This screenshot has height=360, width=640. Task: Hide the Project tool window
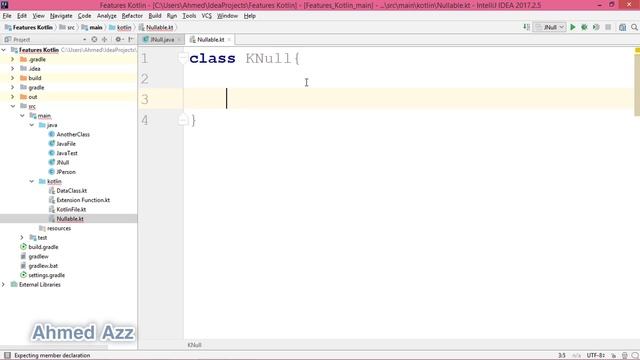pyautogui.click(x=131, y=40)
